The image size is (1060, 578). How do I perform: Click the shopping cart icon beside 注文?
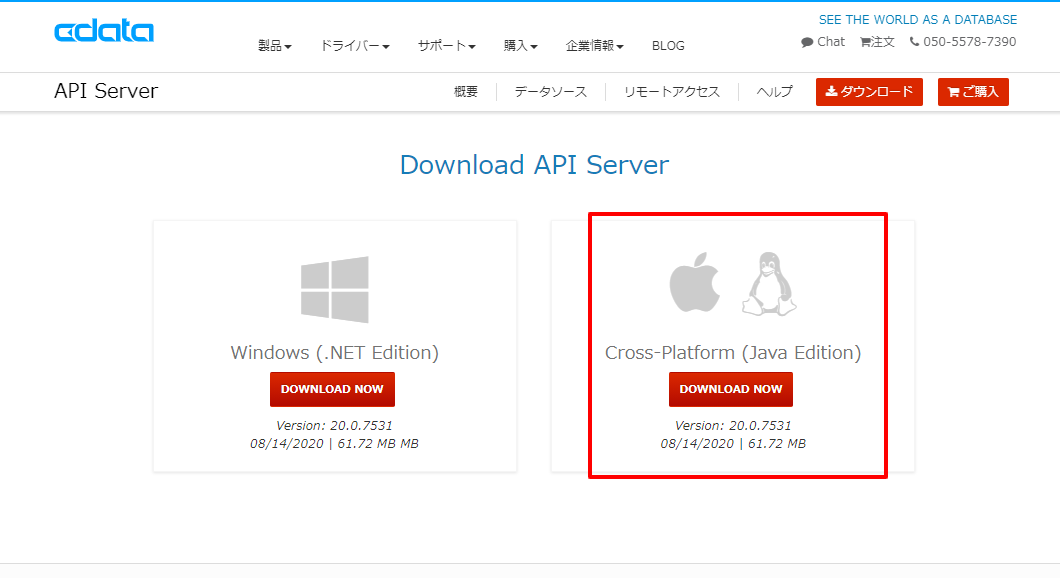pos(865,42)
